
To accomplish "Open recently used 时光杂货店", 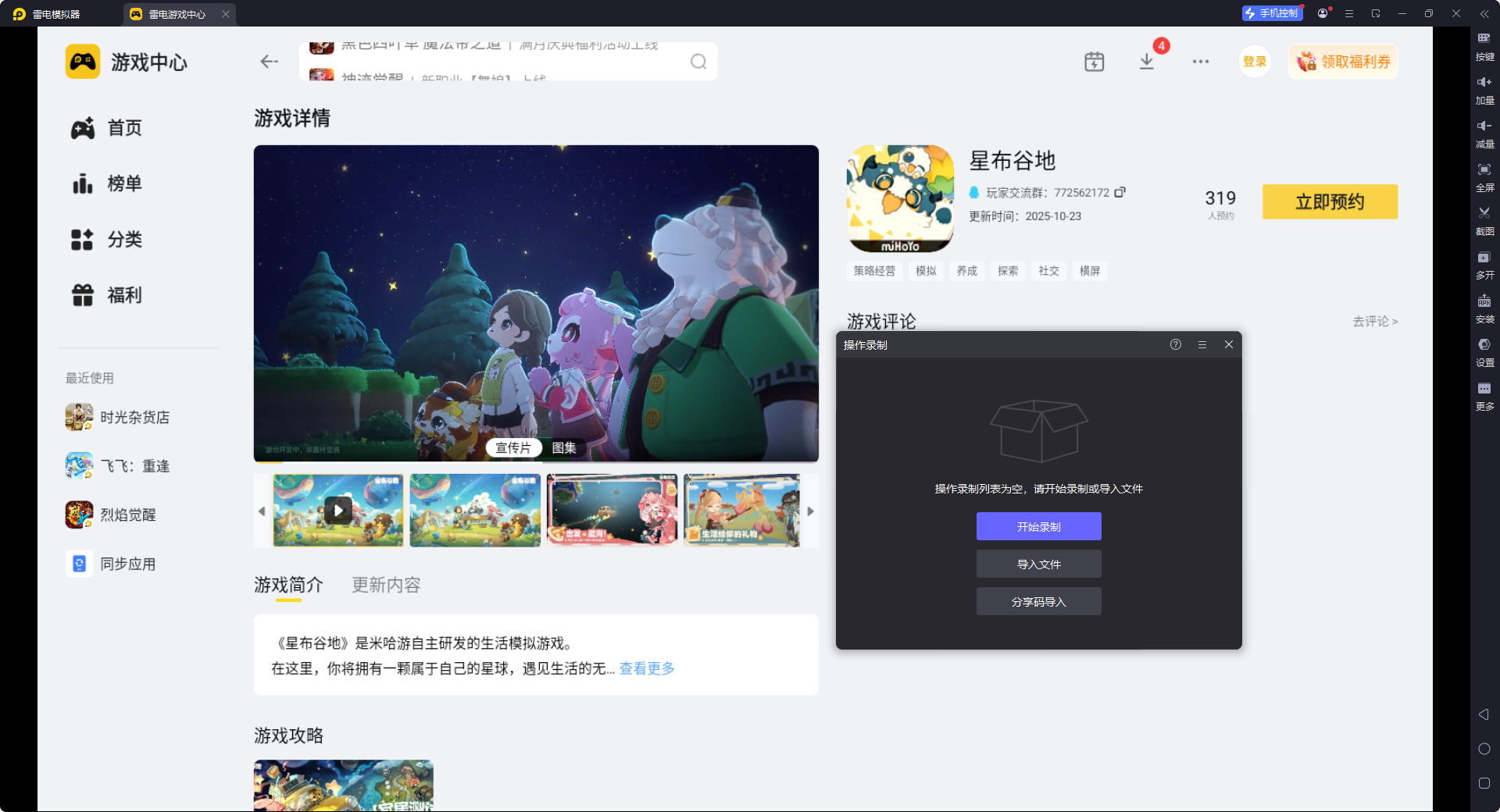I will pyautogui.click(x=117, y=417).
